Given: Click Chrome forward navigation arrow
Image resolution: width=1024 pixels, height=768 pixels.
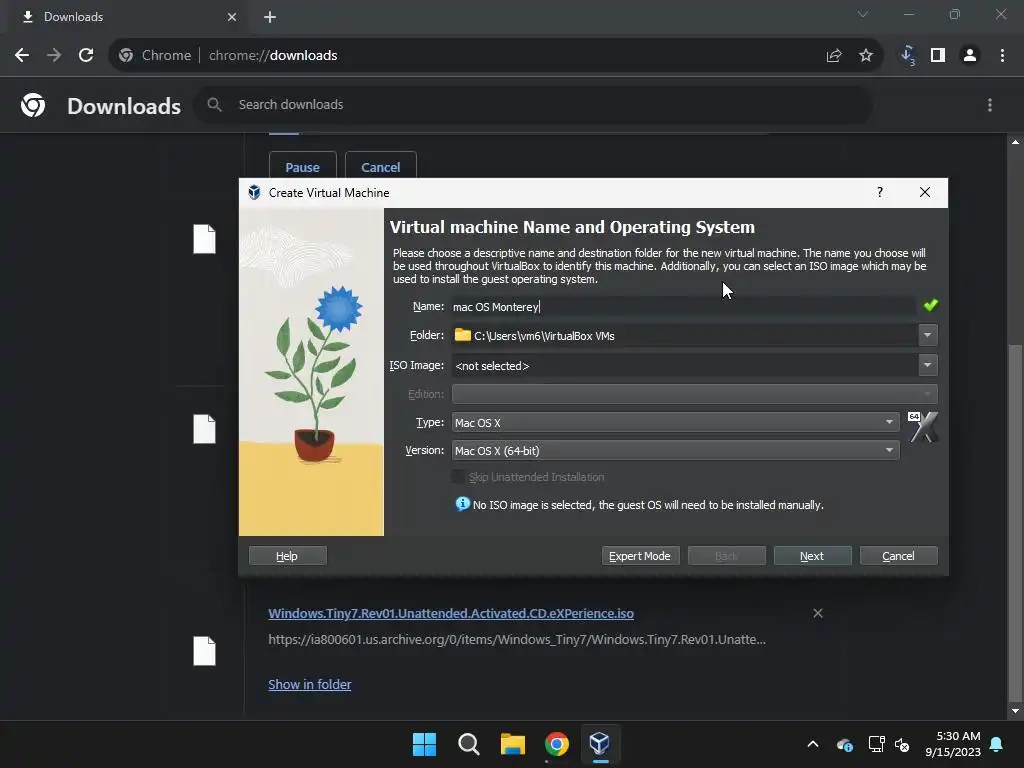Looking at the screenshot, I should [54, 56].
